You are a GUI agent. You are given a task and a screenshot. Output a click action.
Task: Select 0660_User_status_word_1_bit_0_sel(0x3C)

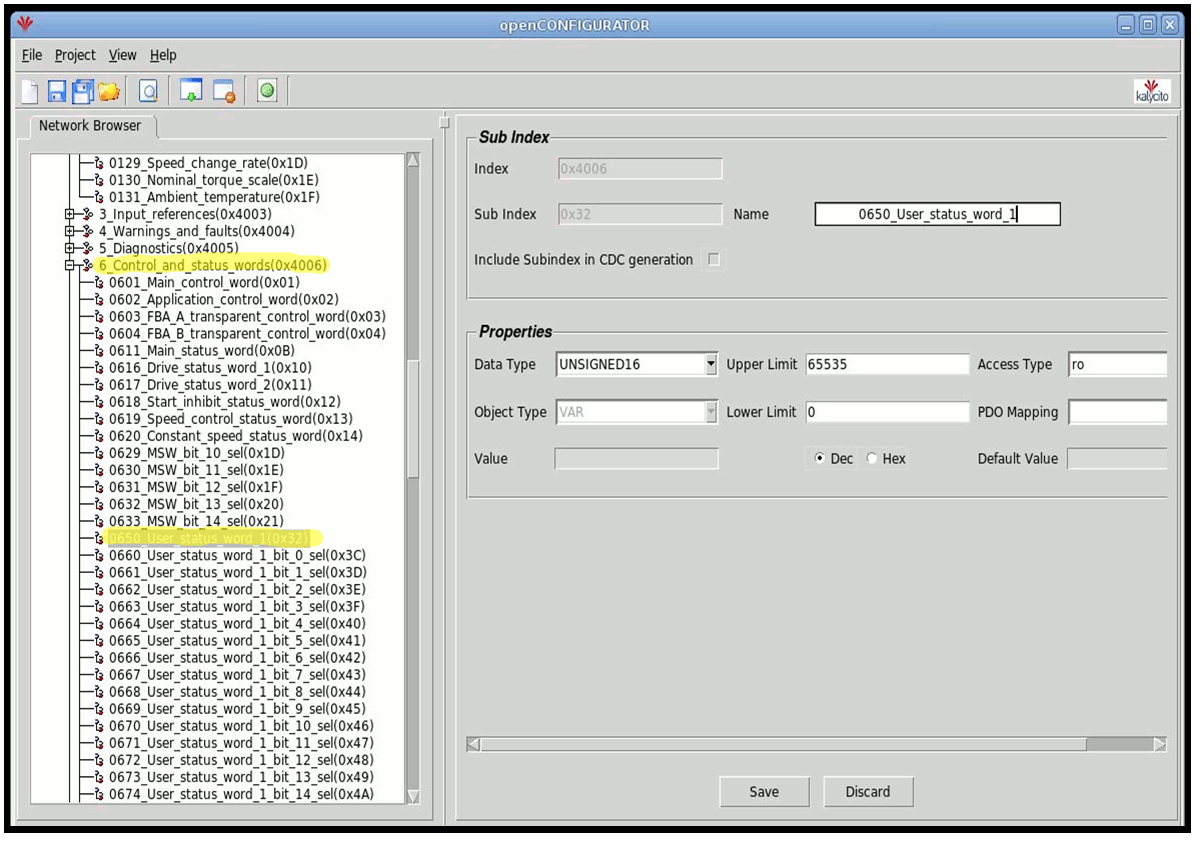click(238, 555)
